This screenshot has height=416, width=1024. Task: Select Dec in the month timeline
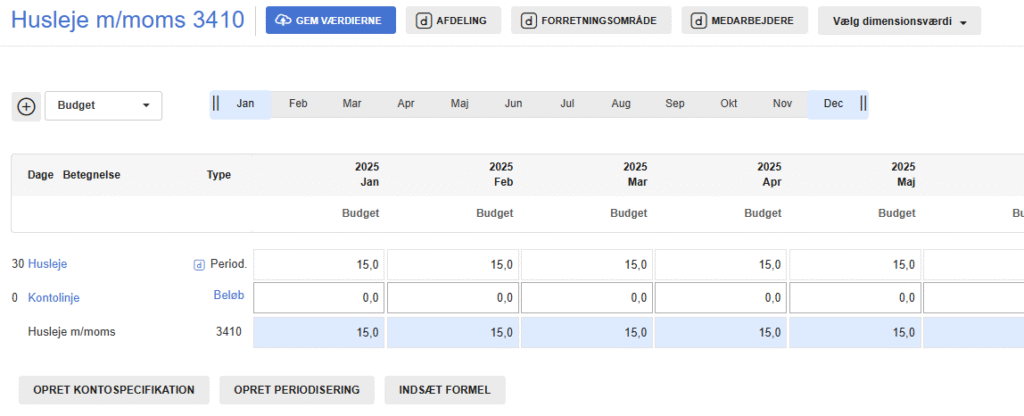[833, 103]
